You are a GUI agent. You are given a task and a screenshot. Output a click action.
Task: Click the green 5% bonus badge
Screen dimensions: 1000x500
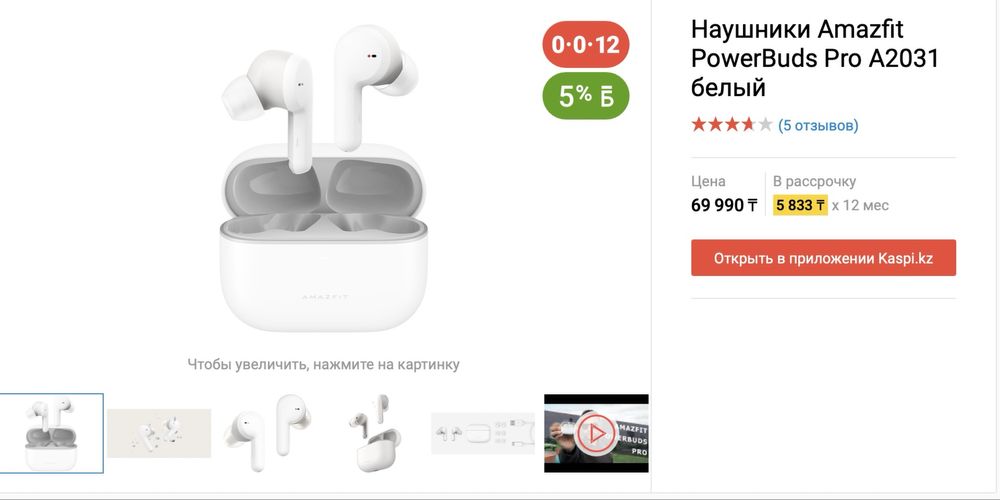585,96
